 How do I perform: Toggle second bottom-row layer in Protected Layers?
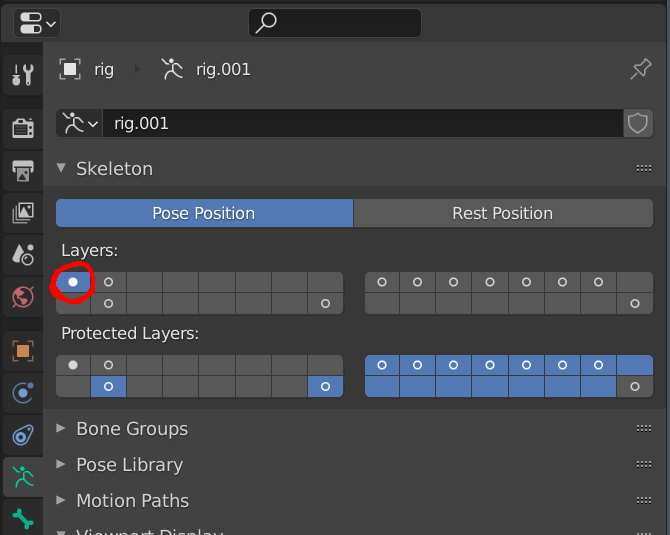coord(109,387)
